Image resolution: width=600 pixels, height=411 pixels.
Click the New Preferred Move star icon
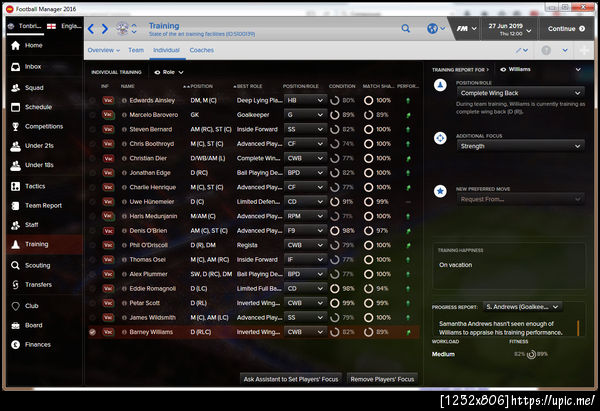click(440, 191)
